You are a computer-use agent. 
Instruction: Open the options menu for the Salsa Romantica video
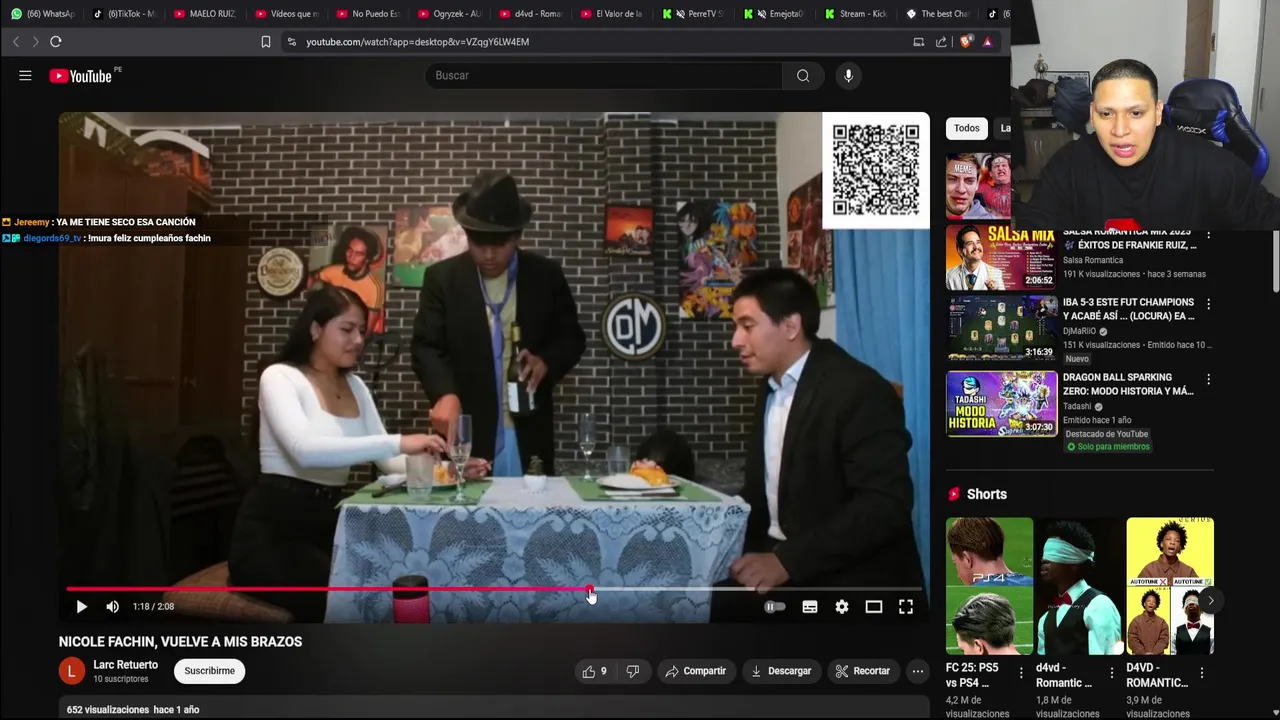pos(1208,235)
